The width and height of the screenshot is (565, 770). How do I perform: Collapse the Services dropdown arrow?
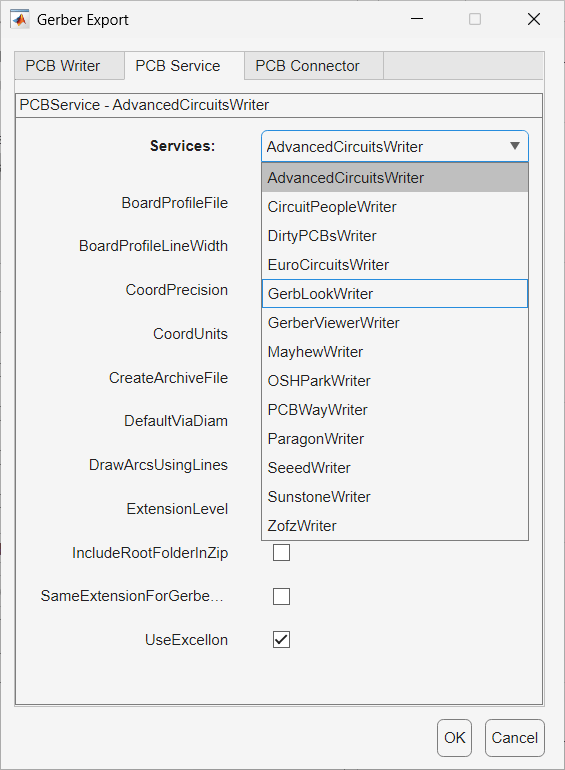514,146
